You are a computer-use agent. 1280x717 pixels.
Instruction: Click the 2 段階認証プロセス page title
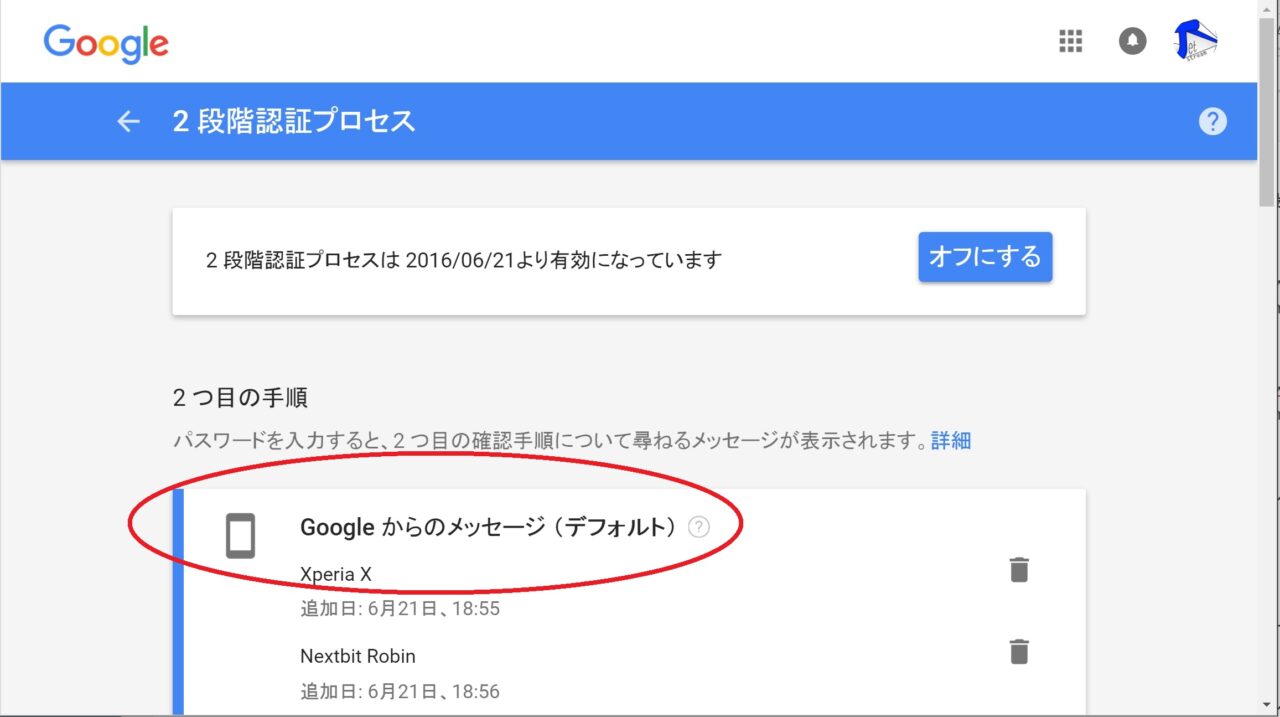pyautogui.click(x=293, y=121)
